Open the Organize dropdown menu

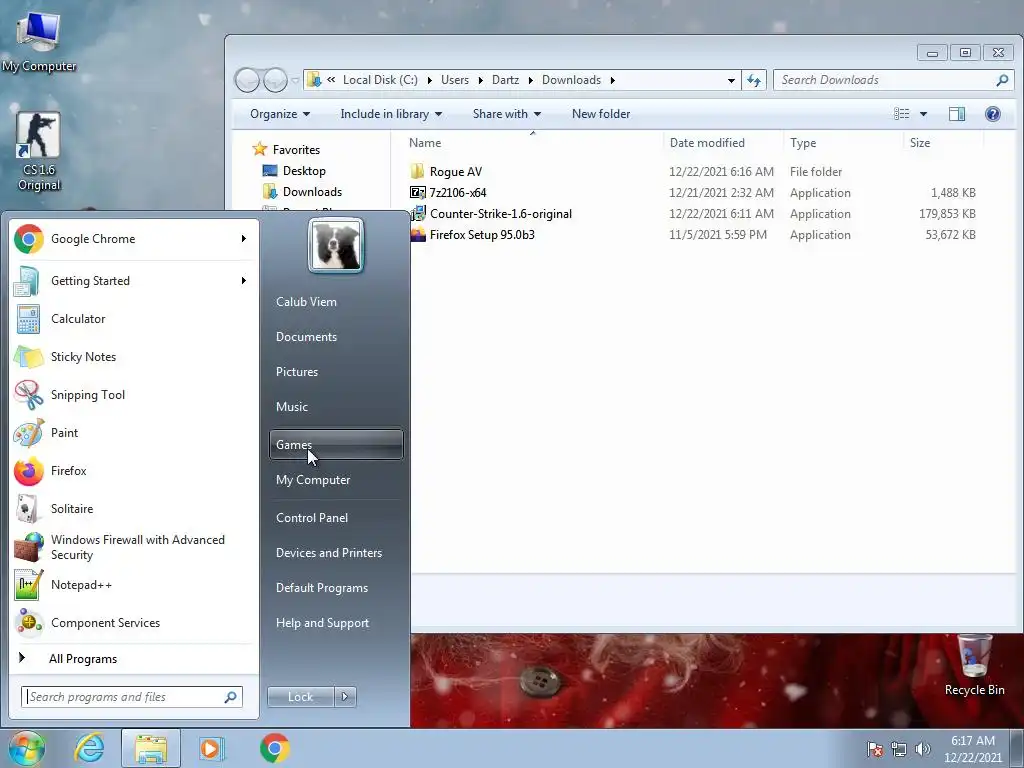(280, 114)
